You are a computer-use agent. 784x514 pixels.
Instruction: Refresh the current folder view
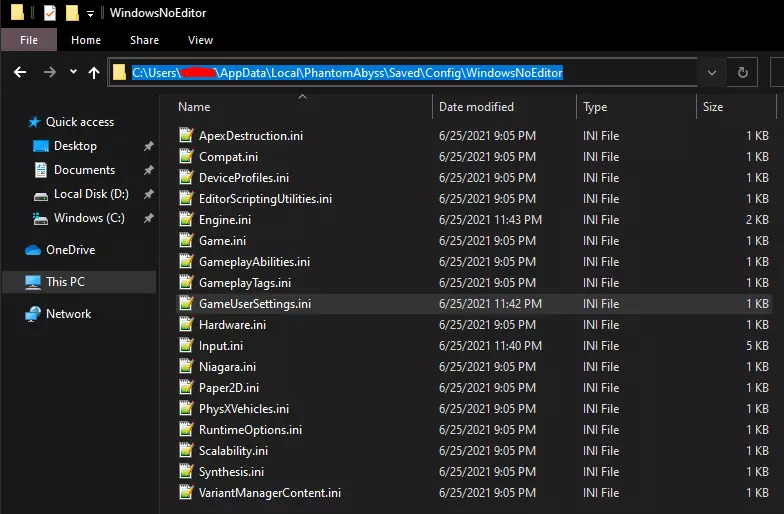pyautogui.click(x=742, y=72)
